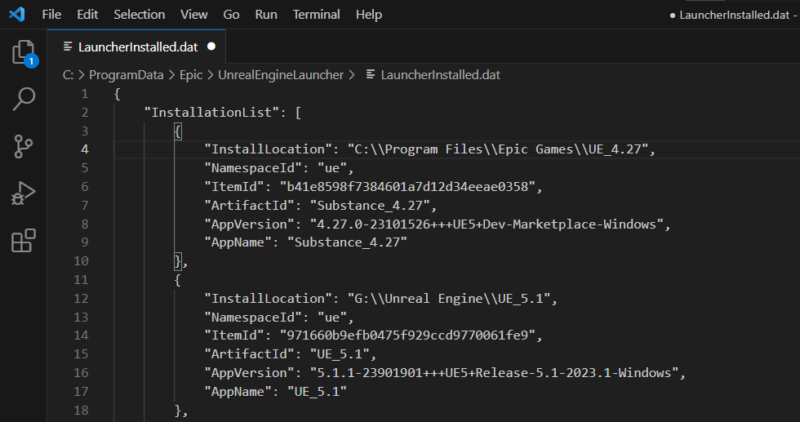Screen dimensions: 800x422
Task: Click the ItemId value 971660b9efb0475f929ccd9770061fe9
Action: pyautogui.click(x=407, y=335)
